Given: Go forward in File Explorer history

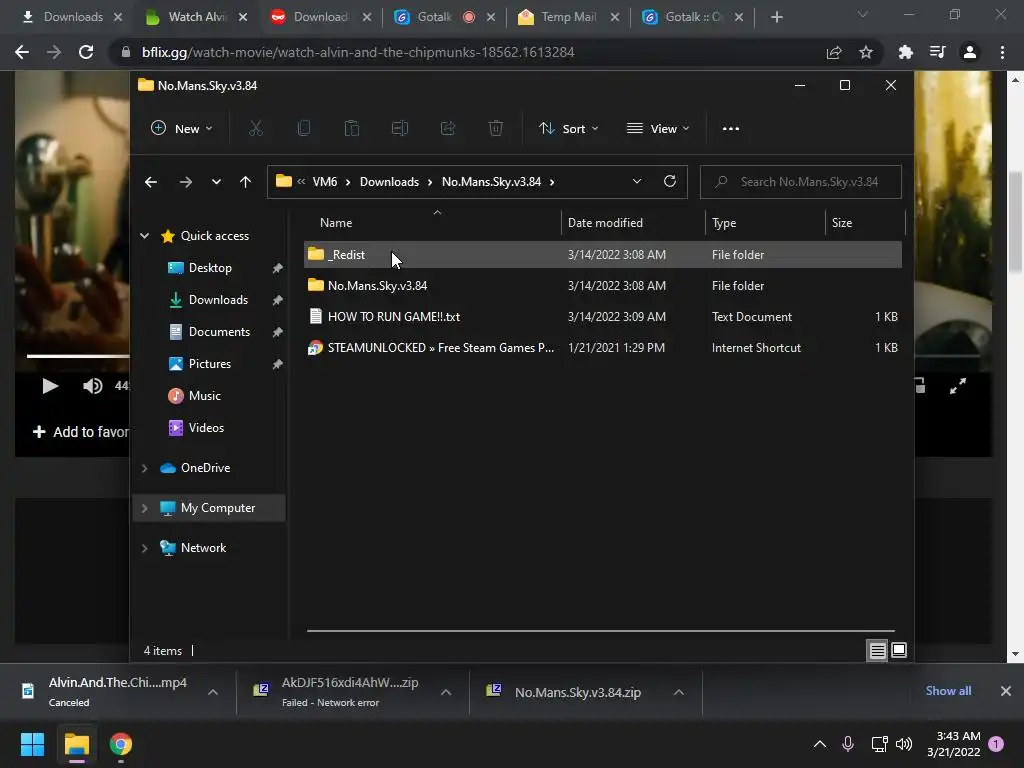Looking at the screenshot, I should pos(185,182).
